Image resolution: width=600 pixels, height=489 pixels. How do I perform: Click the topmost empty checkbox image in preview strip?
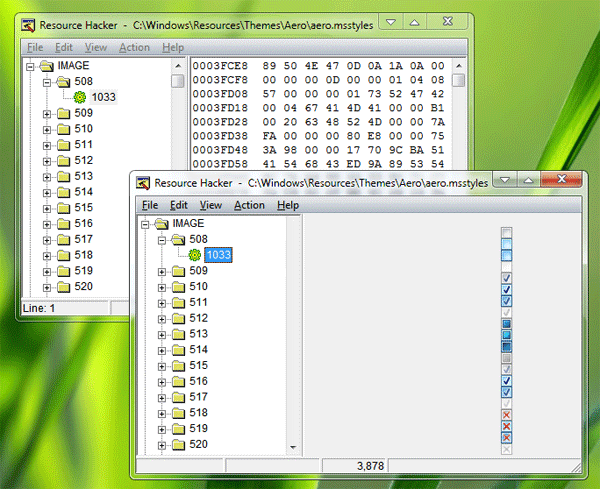(506, 232)
